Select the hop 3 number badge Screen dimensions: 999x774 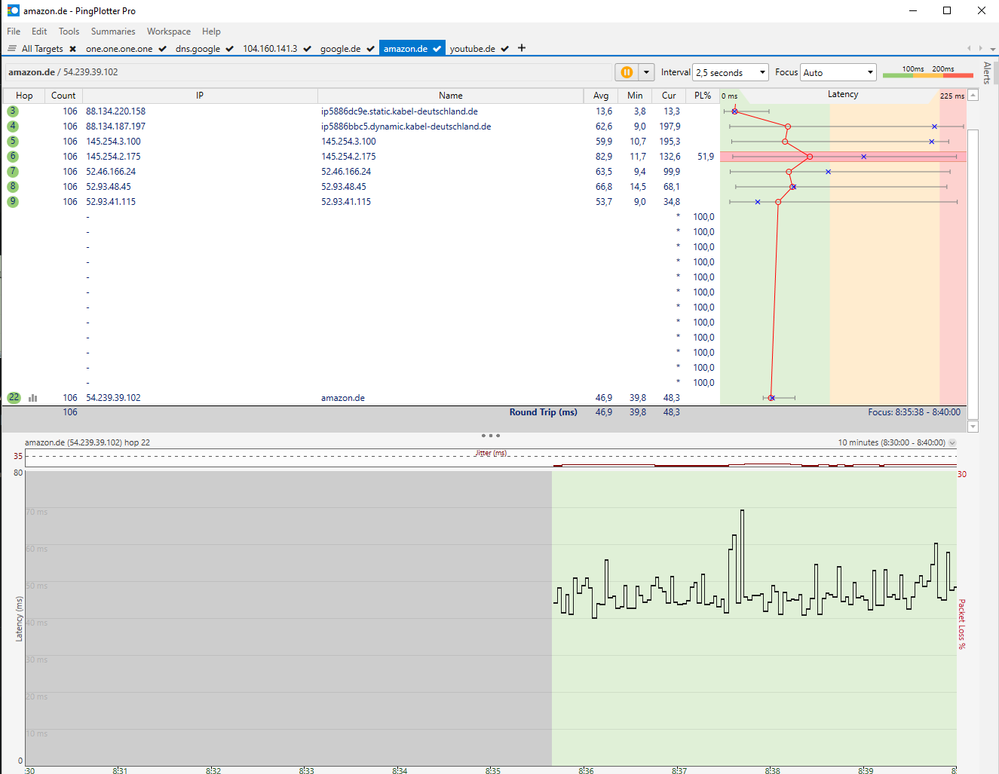13,111
